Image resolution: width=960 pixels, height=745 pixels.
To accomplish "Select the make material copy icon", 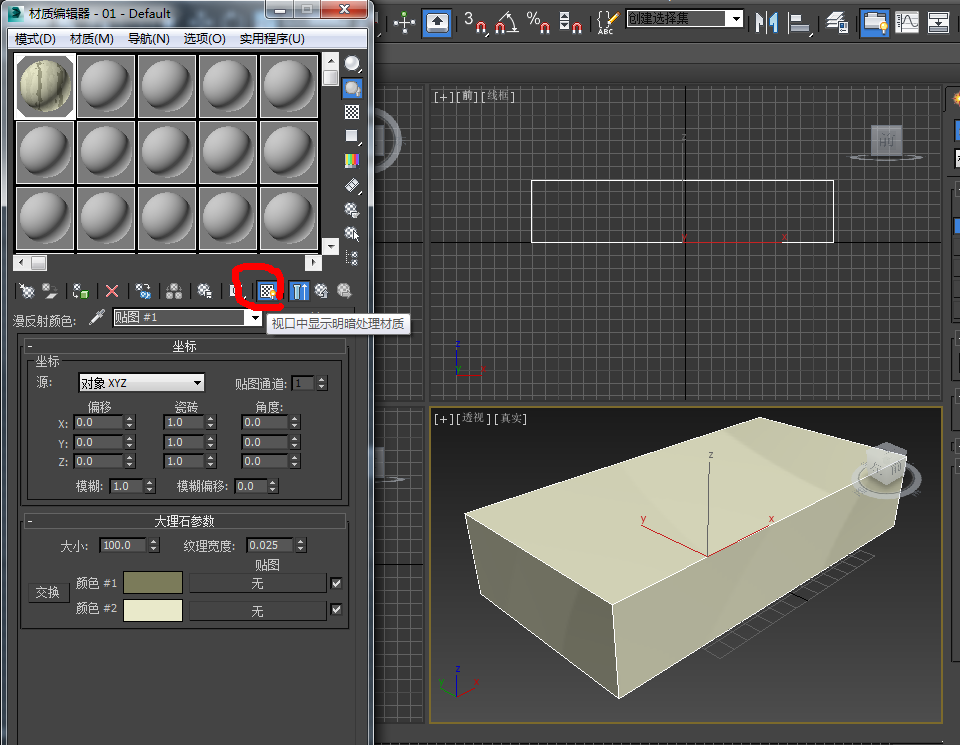I will [x=145, y=291].
